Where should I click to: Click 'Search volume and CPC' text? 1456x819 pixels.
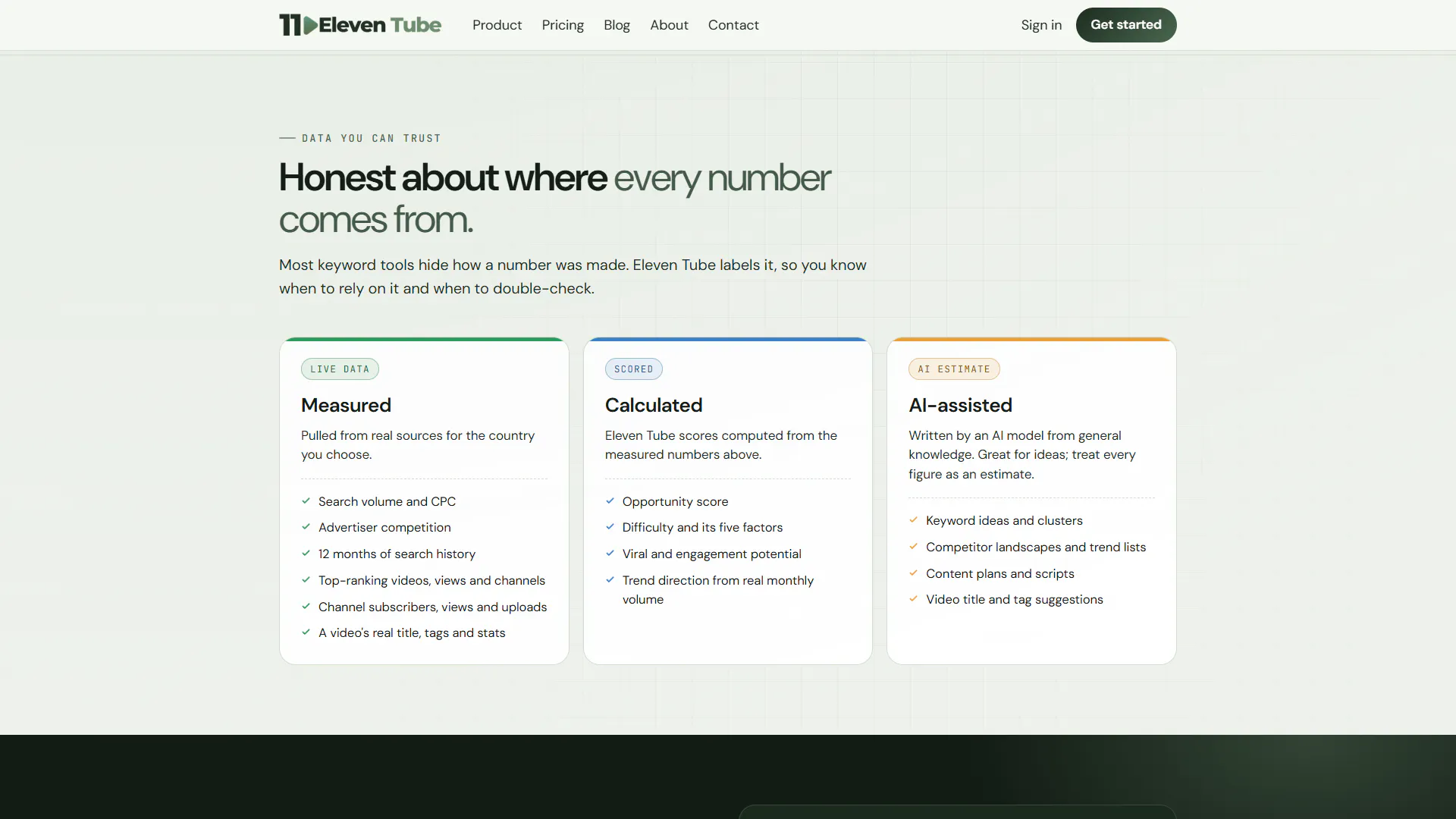point(387,501)
